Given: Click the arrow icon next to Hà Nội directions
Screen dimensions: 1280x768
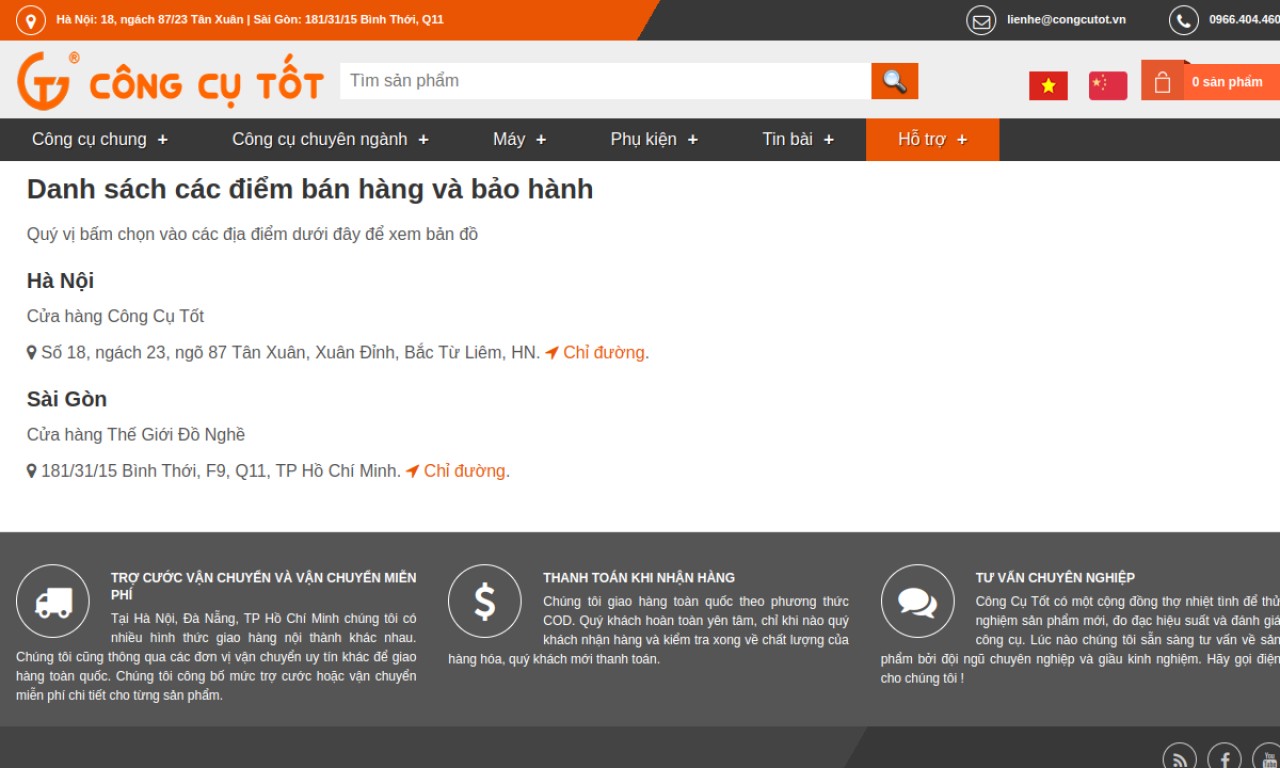Looking at the screenshot, I should click(552, 353).
